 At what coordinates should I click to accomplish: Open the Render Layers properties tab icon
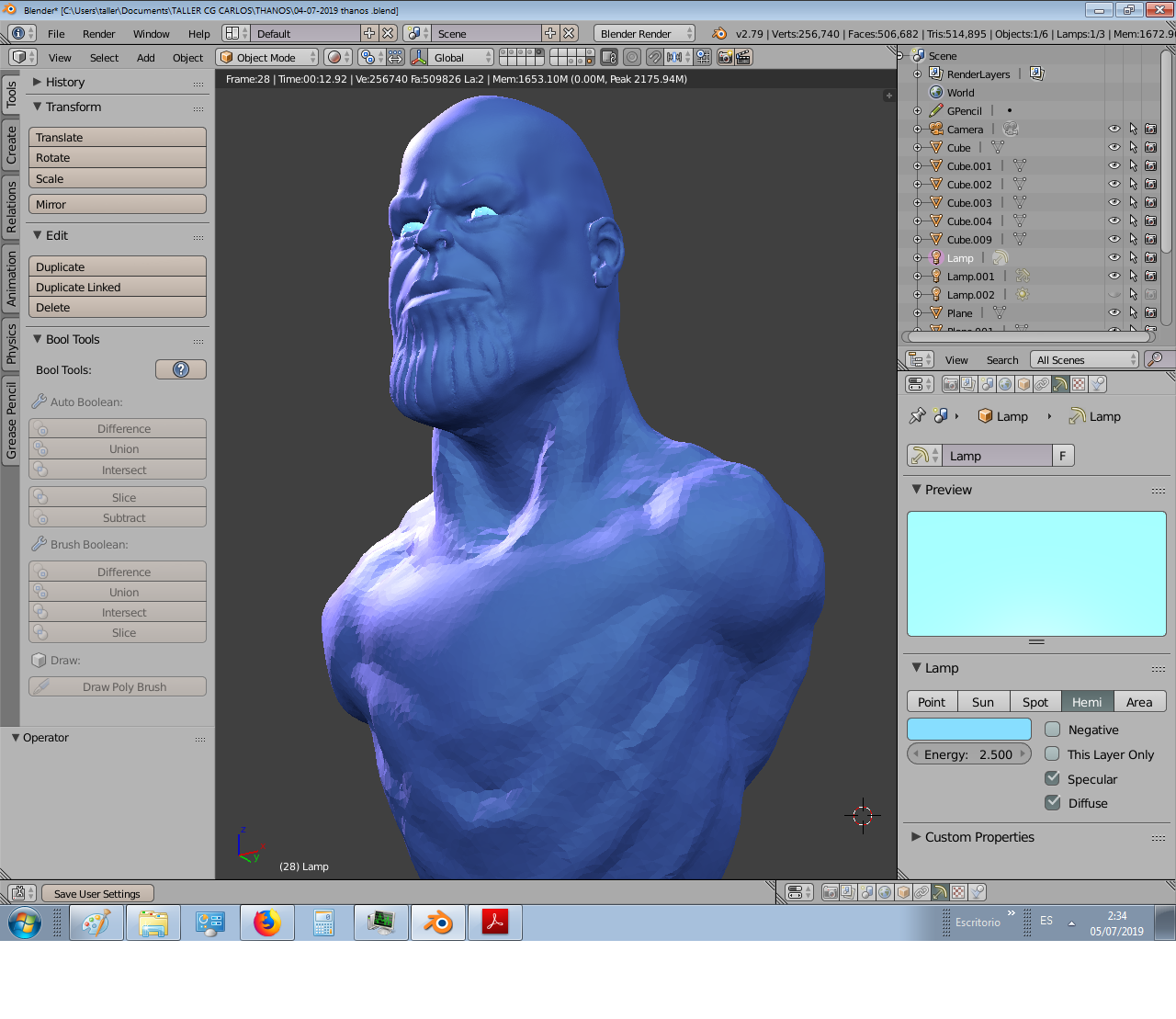coord(969,384)
